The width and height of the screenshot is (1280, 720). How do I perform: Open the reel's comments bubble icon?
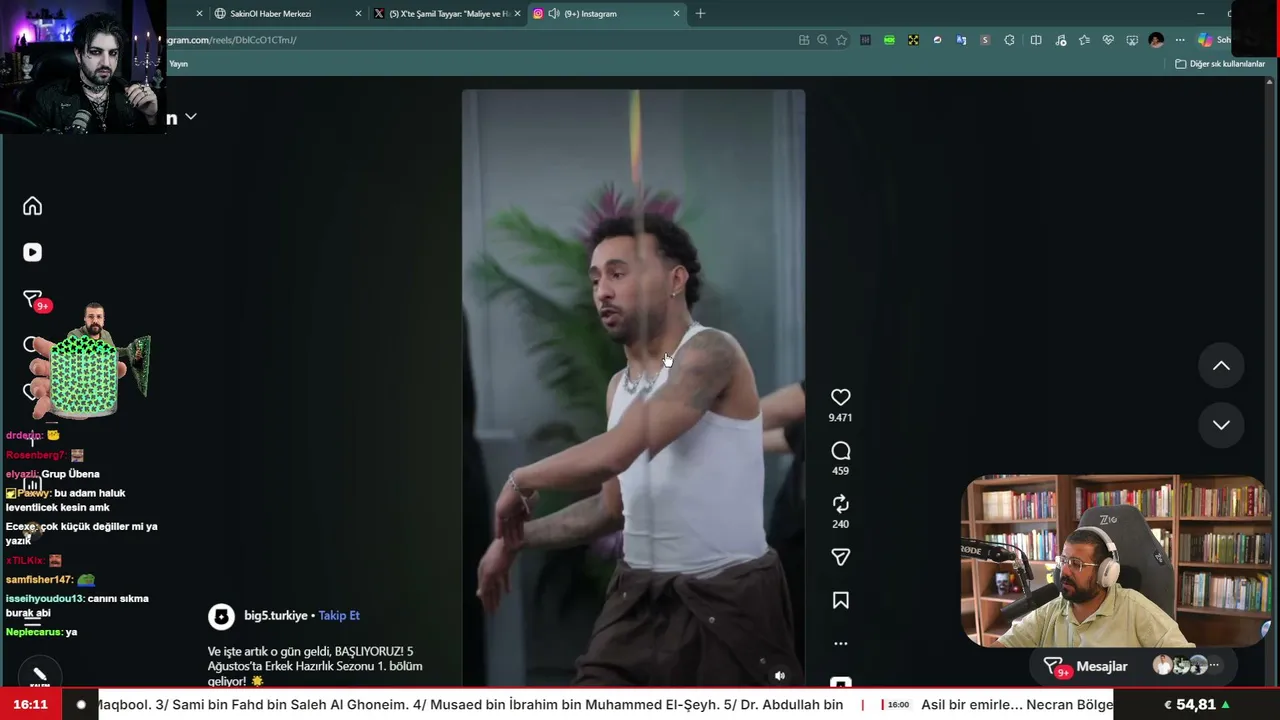(x=840, y=451)
